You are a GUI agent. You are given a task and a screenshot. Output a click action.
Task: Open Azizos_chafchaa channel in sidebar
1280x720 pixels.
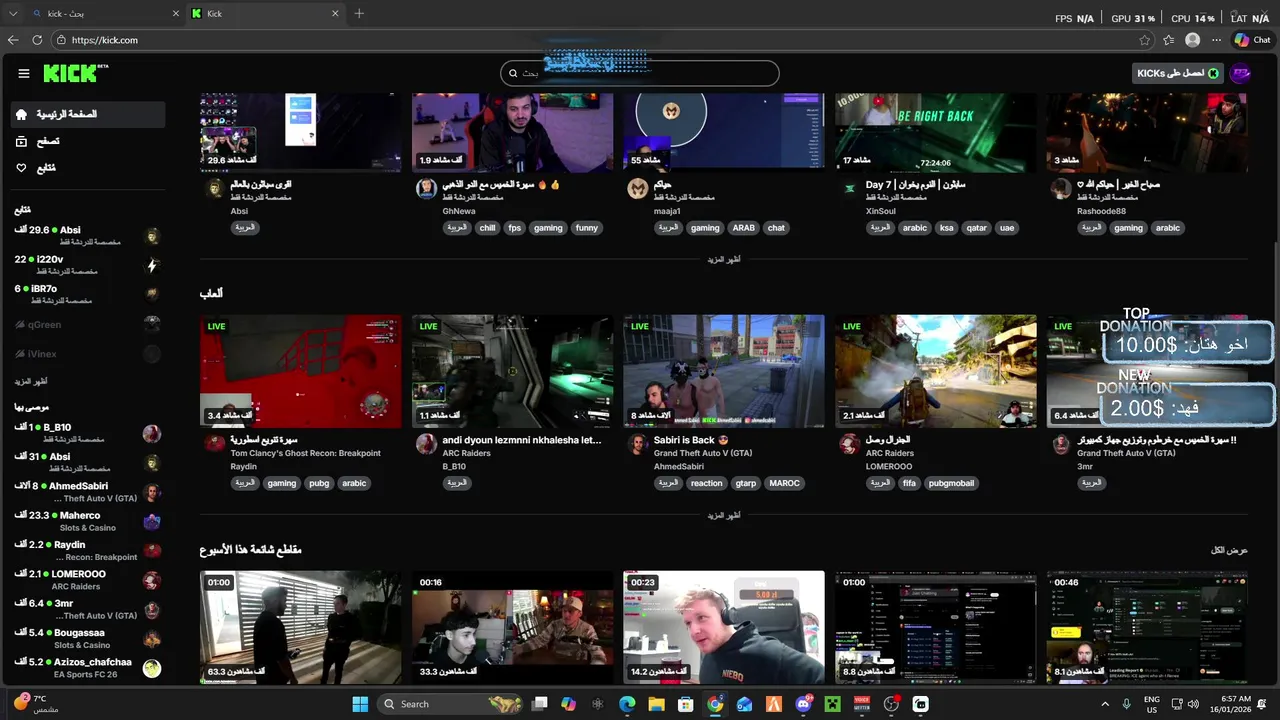tap(88, 667)
